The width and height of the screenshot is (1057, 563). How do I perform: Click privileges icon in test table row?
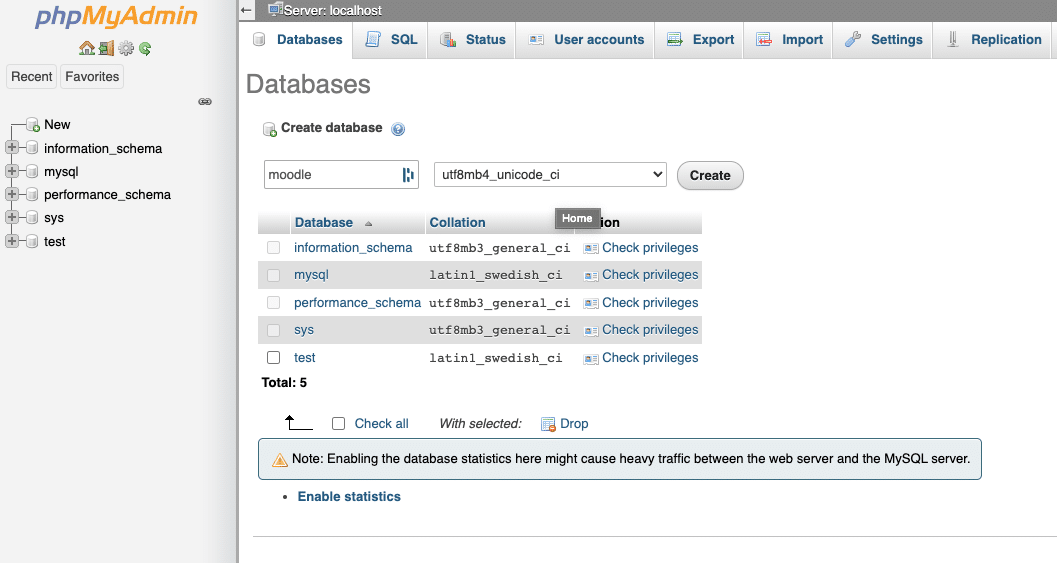[591, 359]
